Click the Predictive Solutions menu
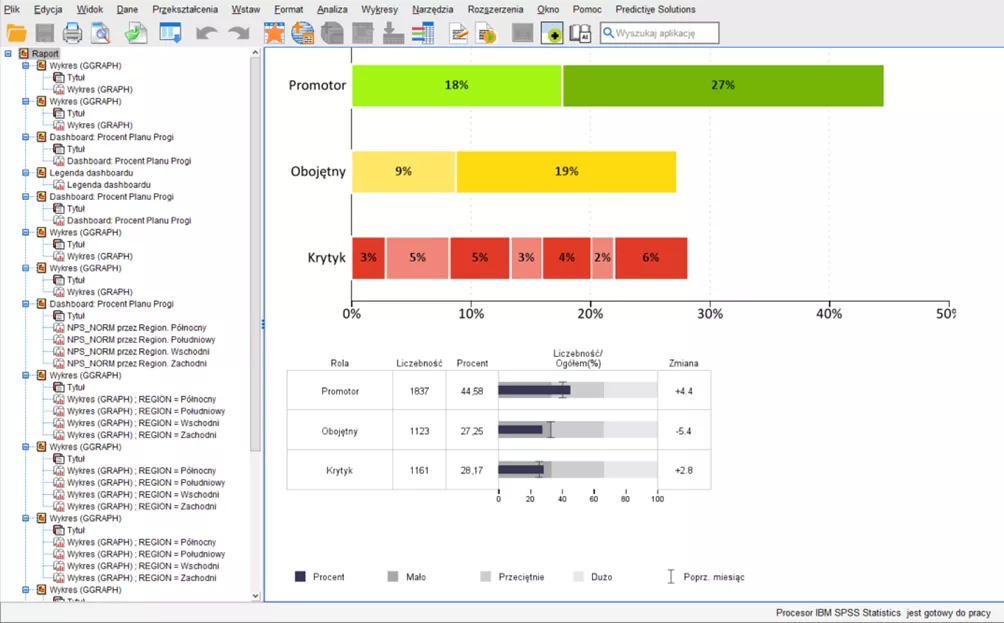 click(x=655, y=9)
